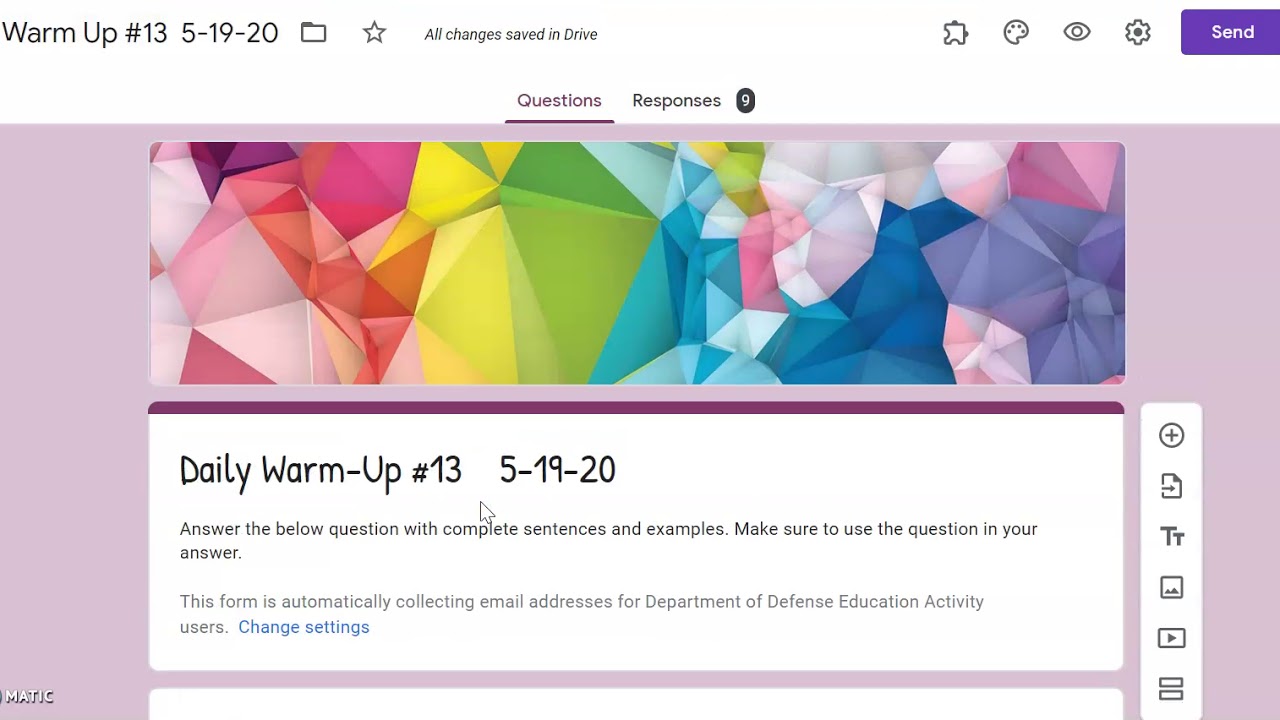Click the Add image icon
The image size is (1280, 720).
click(x=1171, y=588)
